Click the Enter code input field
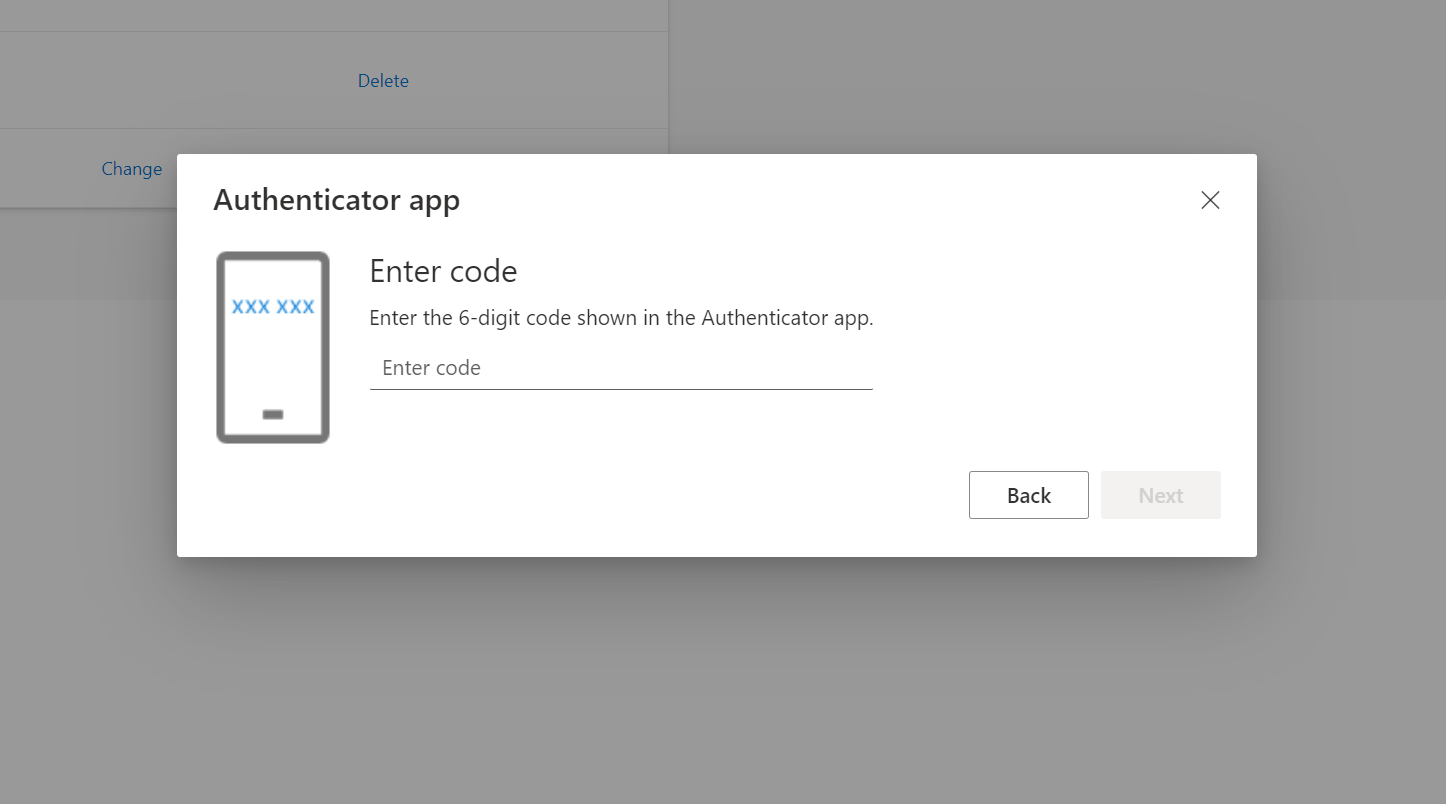Image resolution: width=1446 pixels, height=804 pixels. 621,368
